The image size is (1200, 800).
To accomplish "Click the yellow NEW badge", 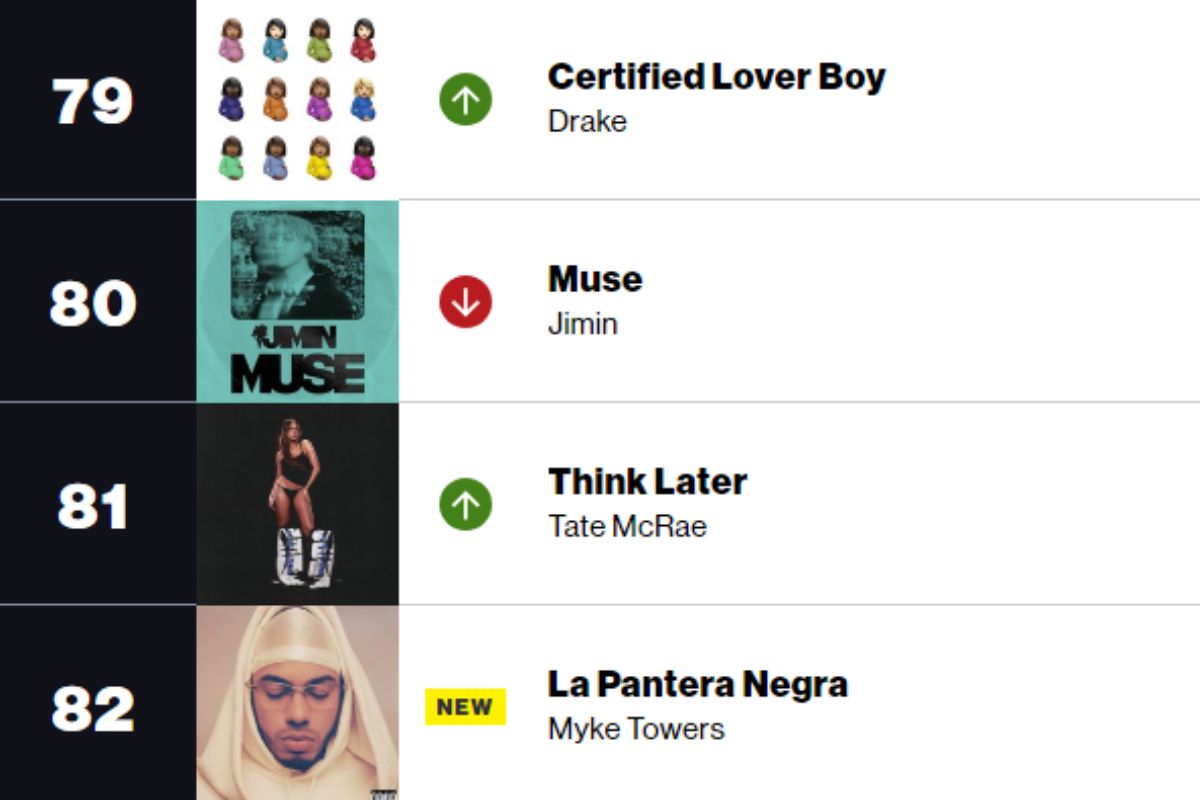I will (466, 706).
